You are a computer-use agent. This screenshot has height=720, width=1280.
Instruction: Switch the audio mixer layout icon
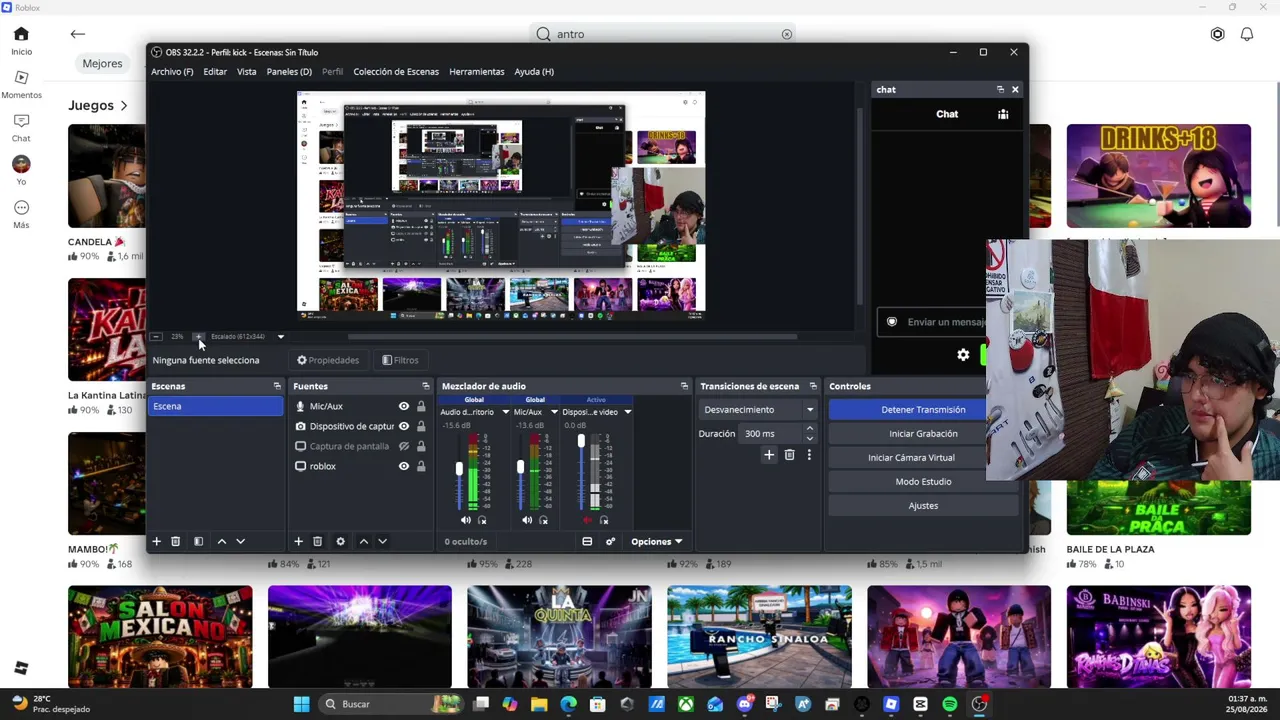587,541
